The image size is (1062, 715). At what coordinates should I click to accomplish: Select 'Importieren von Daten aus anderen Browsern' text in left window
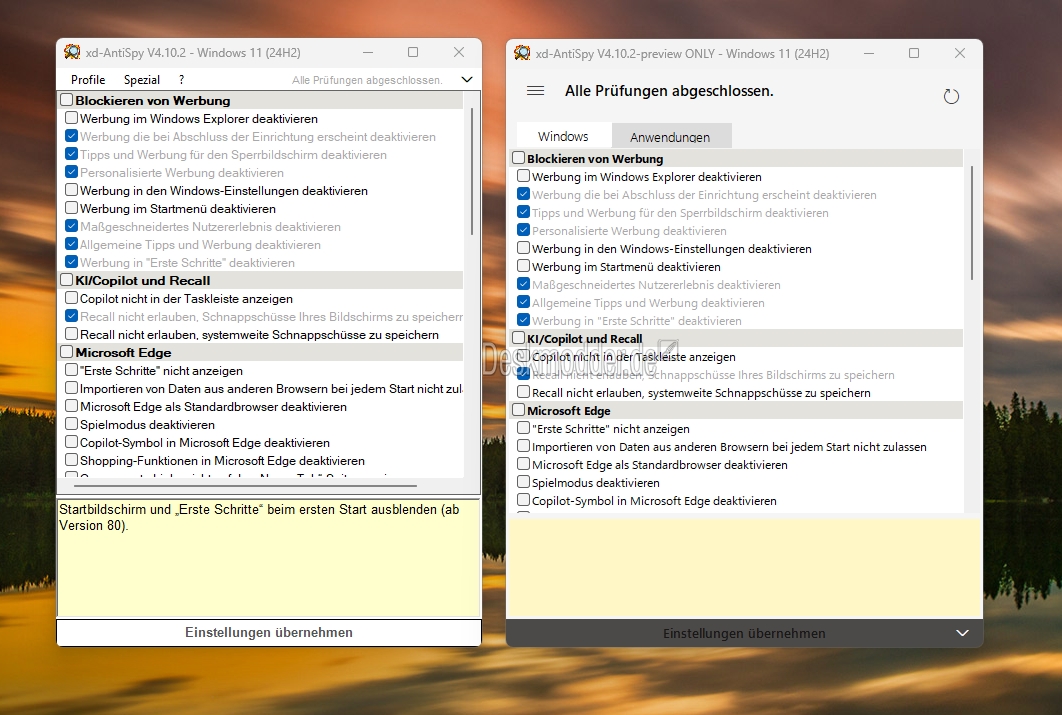tap(271, 389)
